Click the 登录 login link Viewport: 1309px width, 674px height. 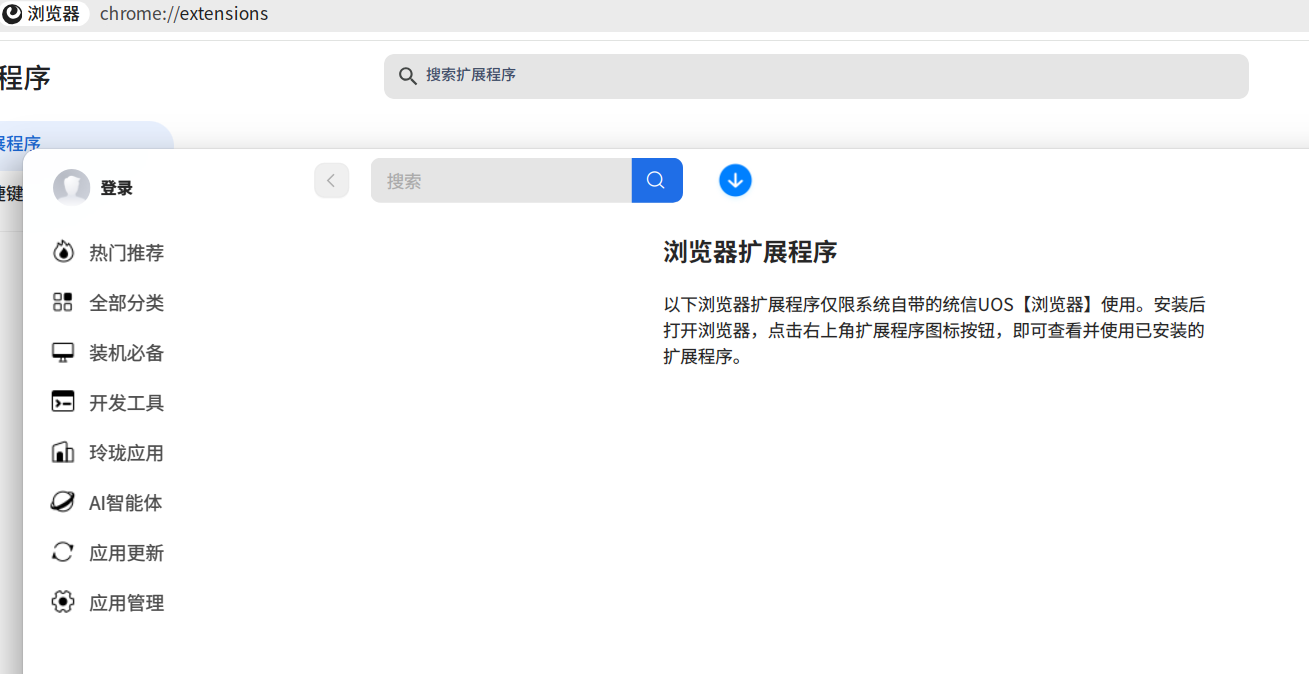pyautogui.click(x=117, y=188)
